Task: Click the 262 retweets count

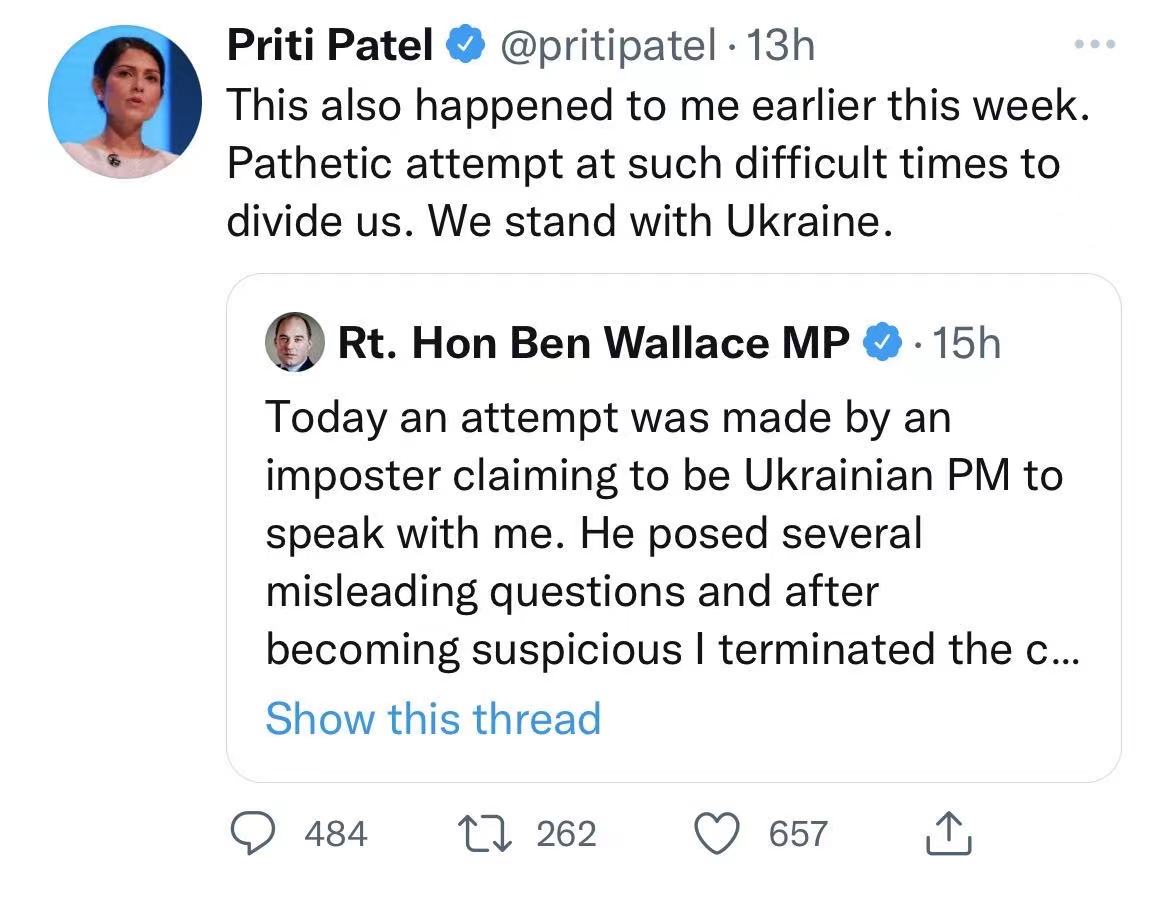Action: click(566, 833)
